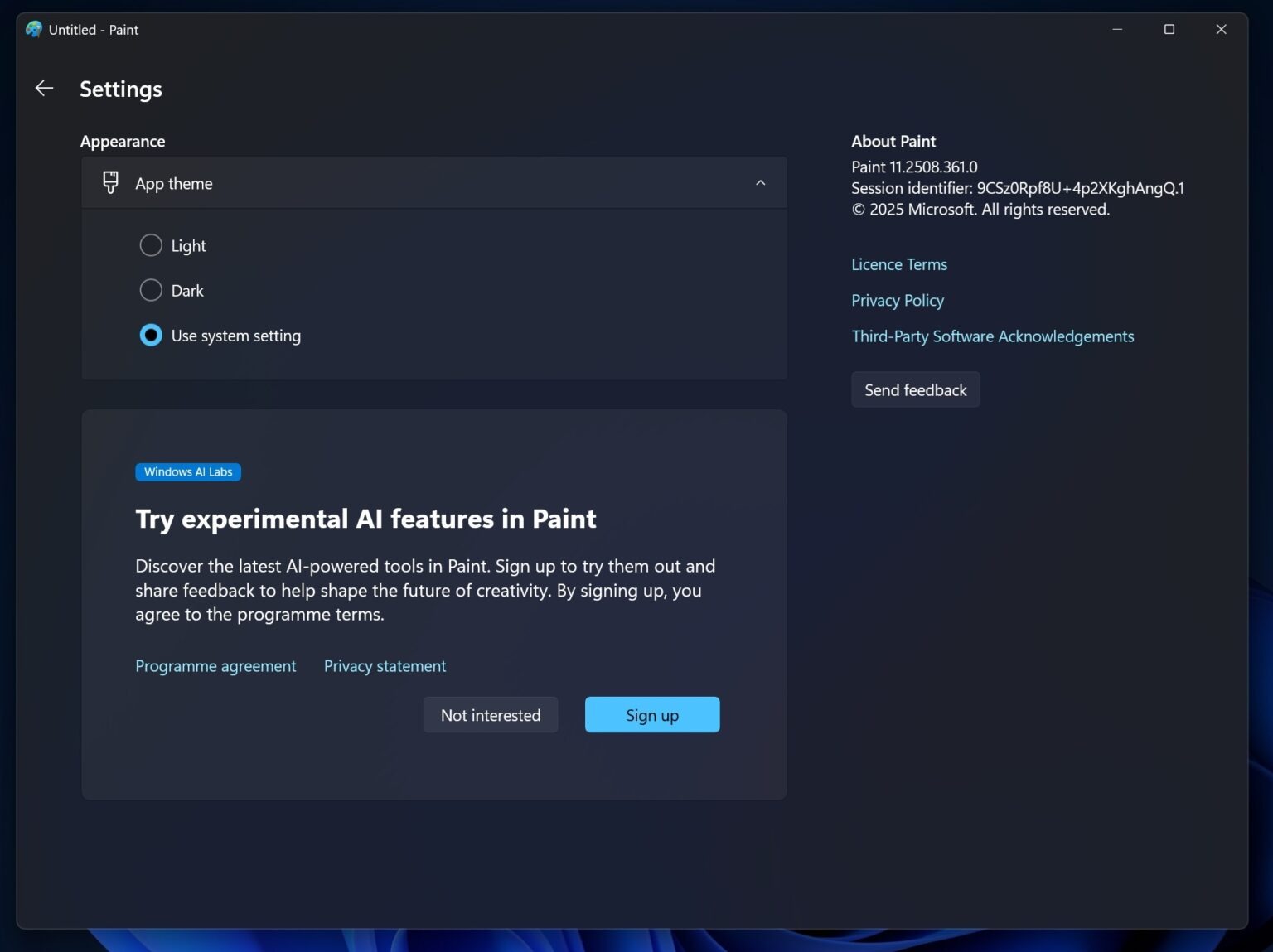Screen dimensions: 1273x952
Task: Click the App theme paintbrush icon
Action: (x=110, y=182)
